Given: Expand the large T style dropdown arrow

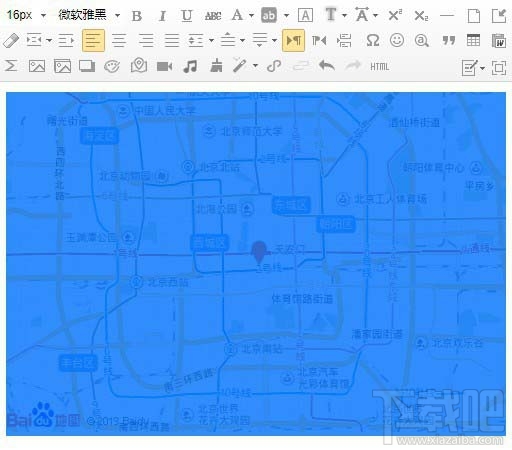Looking at the screenshot, I should click(x=344, y=15).
